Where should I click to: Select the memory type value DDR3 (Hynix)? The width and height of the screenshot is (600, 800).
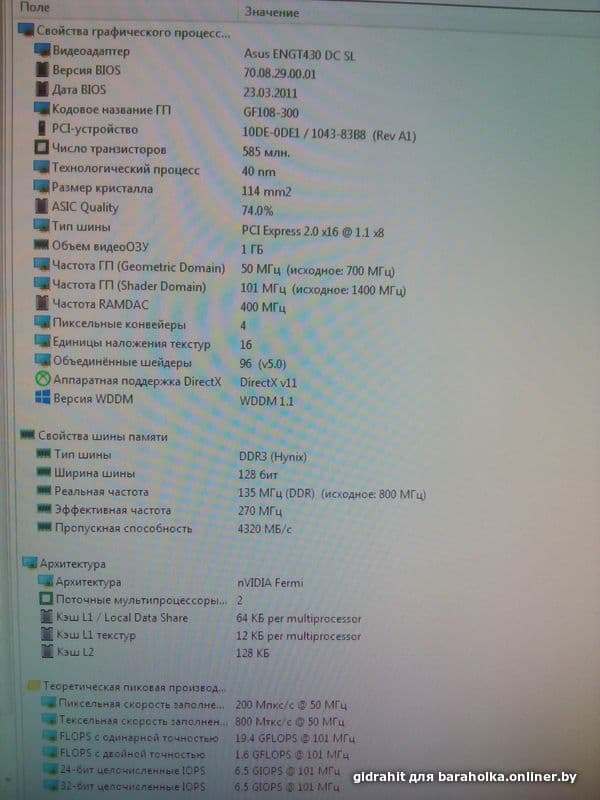tap(272, 456)
